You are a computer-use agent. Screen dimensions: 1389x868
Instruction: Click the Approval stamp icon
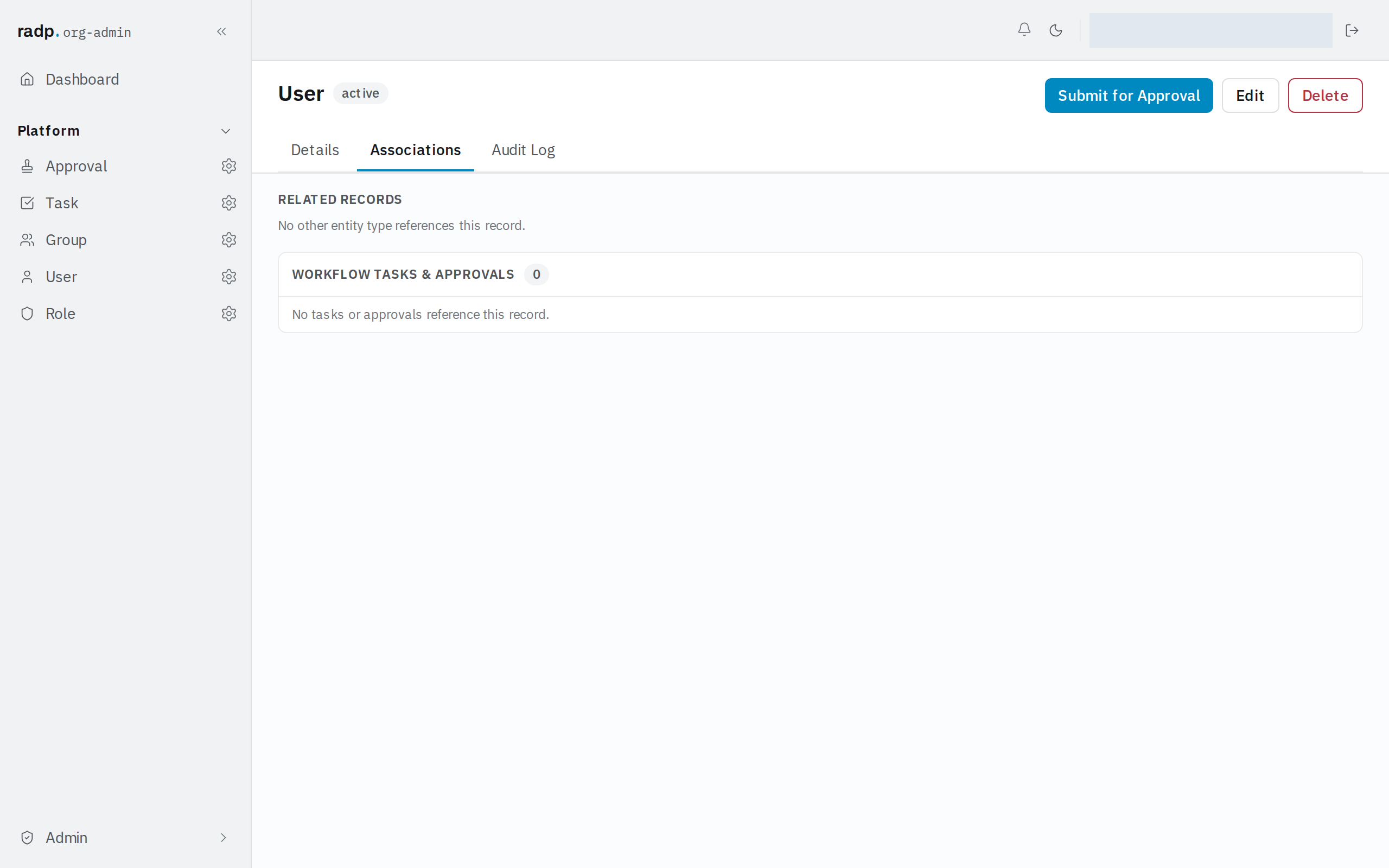[27, 166]
